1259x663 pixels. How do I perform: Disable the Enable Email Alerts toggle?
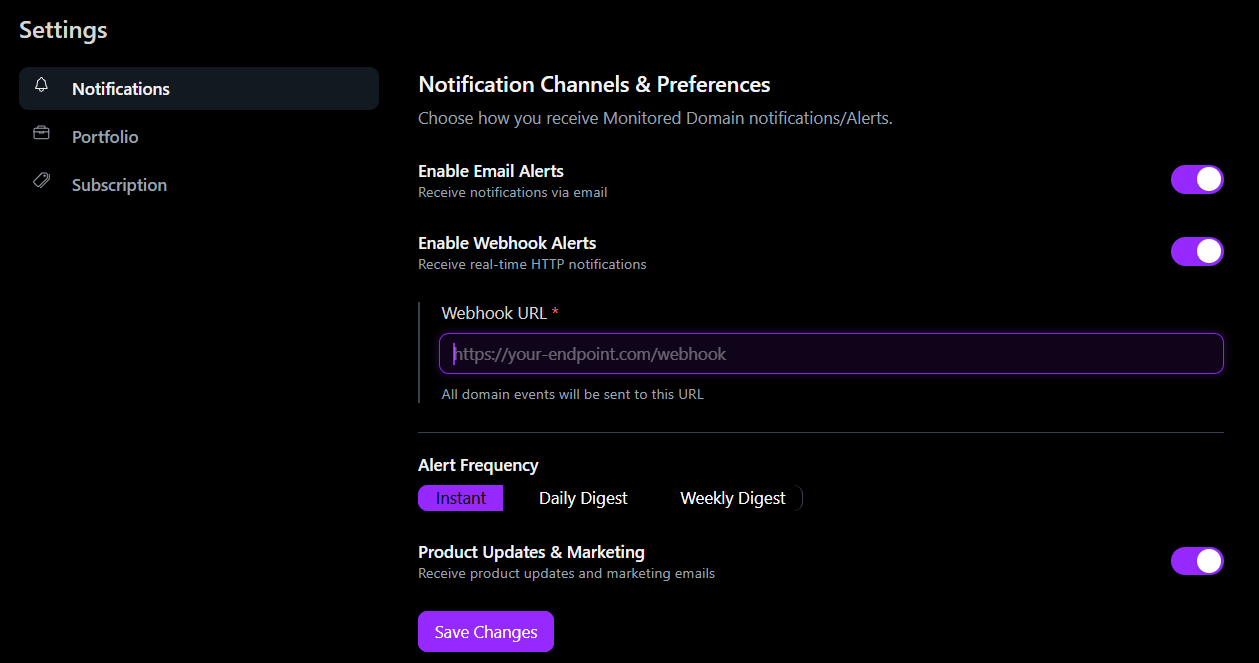click(1197, 179)
